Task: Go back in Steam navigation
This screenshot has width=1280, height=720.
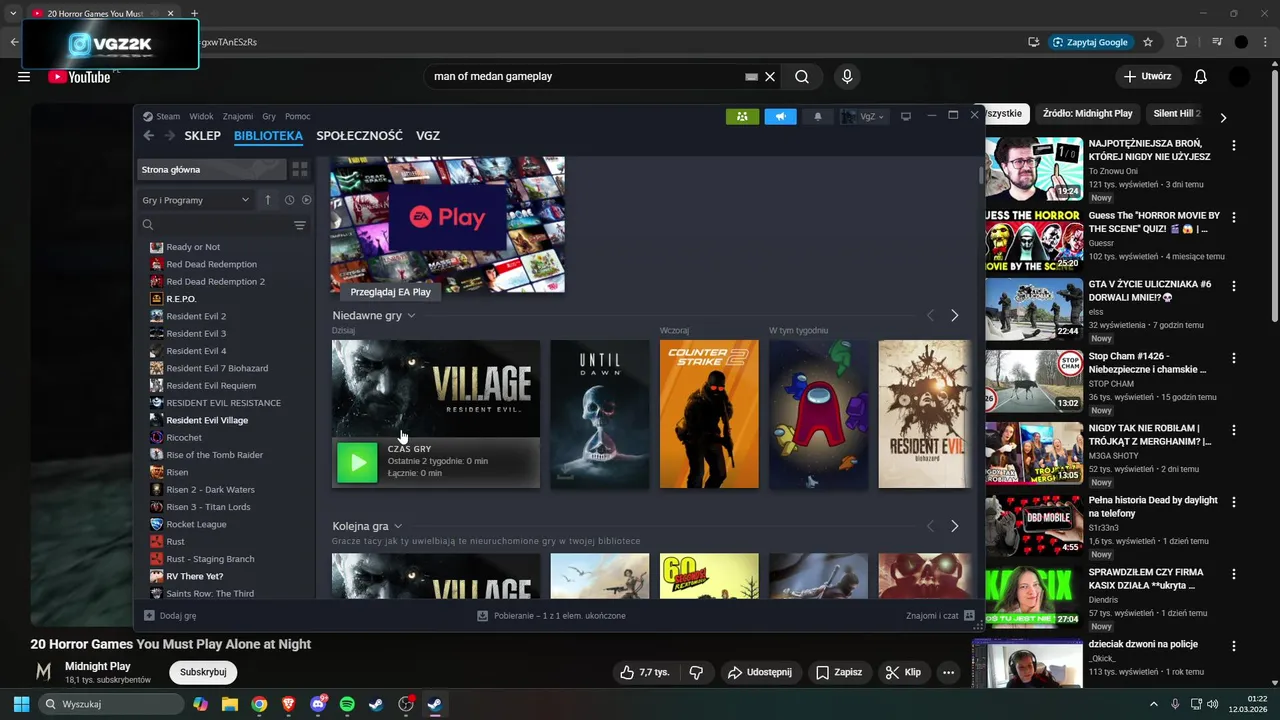Action: pos(148,136)
